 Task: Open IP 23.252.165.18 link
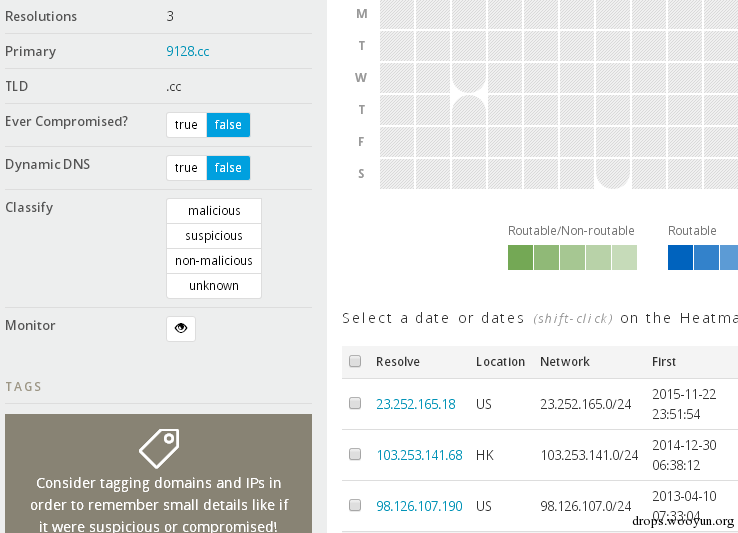415,405
